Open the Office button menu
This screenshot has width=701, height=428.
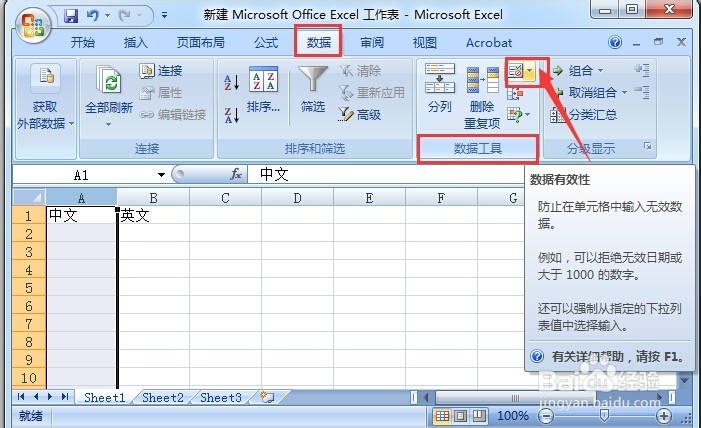tap(32, 25)
